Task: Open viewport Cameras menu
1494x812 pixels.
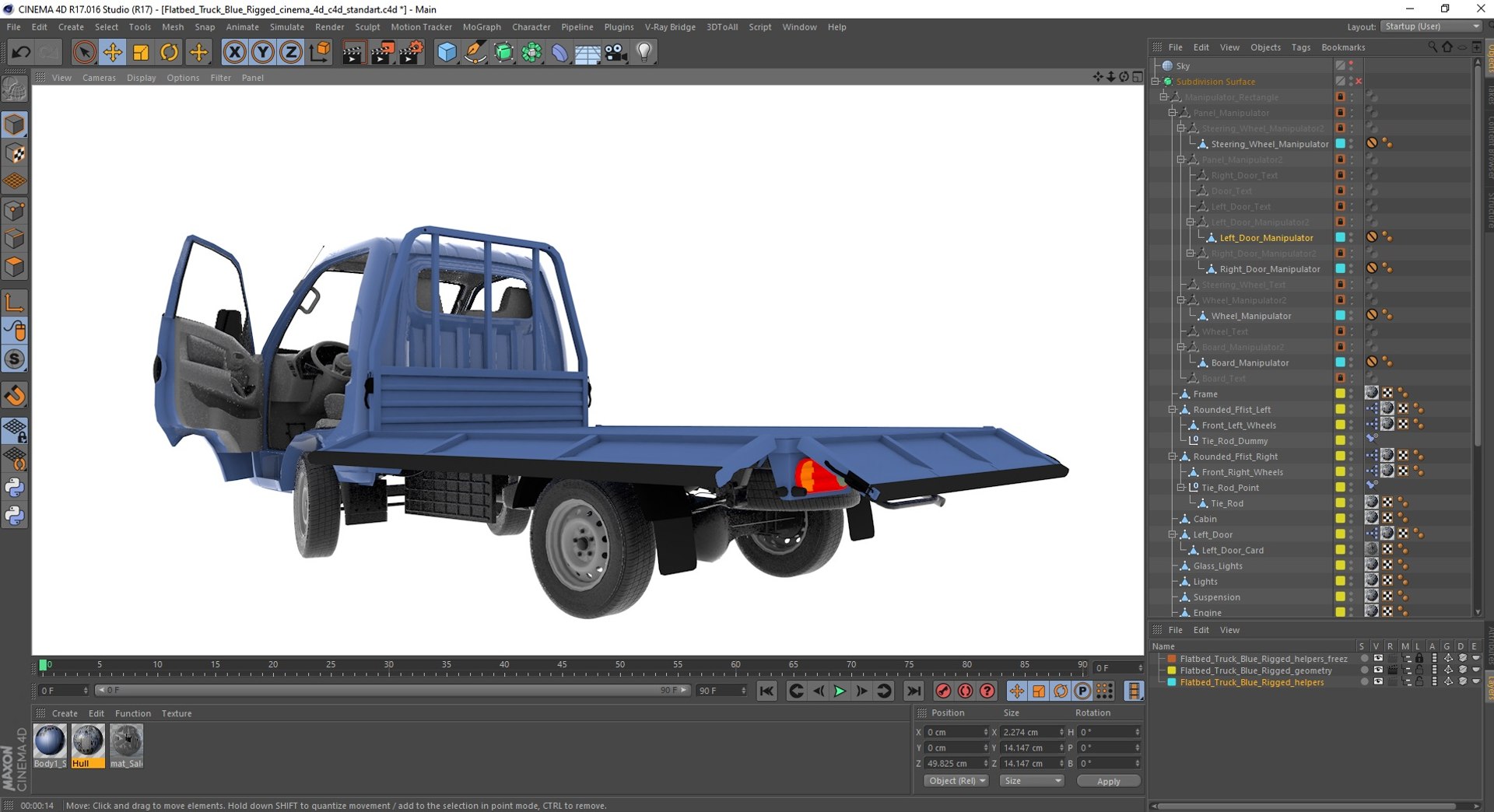Action: [99, 78]
